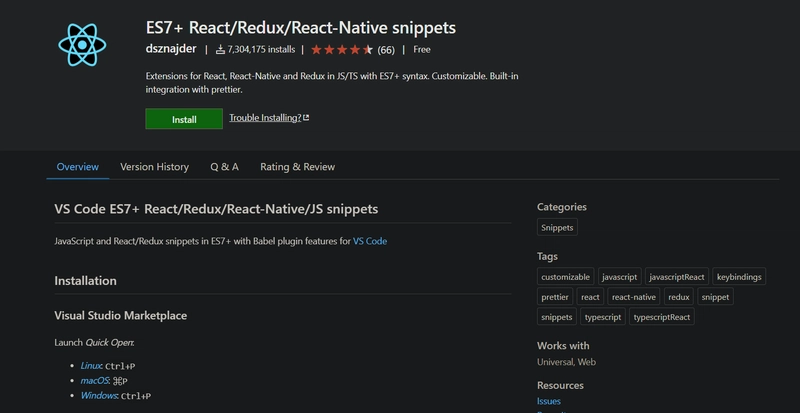The width and height of the screenshot is (800, 413).
Task: Click the Install button
Action: point(184,119)
